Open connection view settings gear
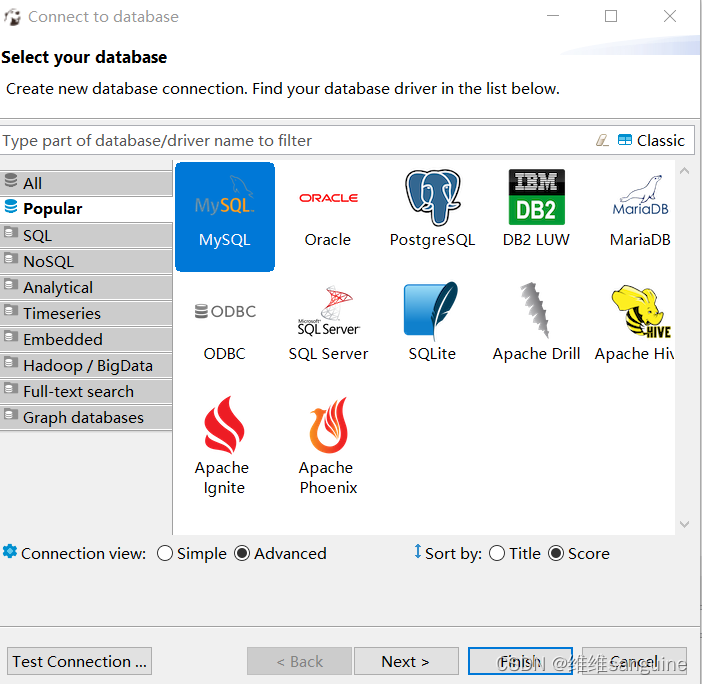 [10, 551]
